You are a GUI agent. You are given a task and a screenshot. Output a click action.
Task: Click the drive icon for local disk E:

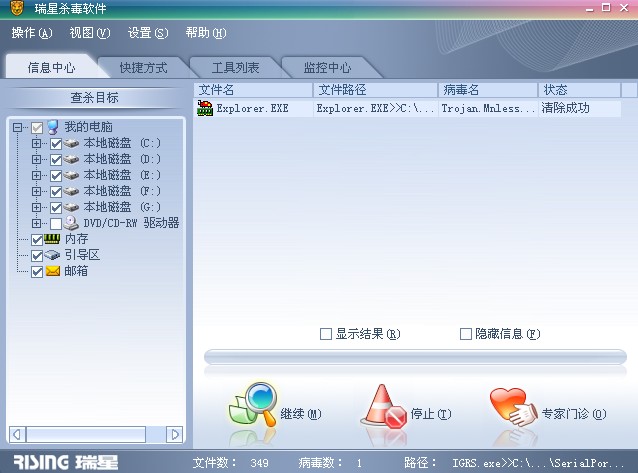click(71, 175)
